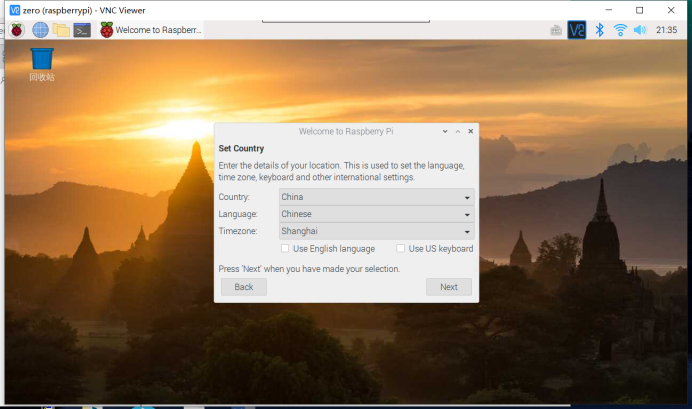
Task: Minimize the VNC Viewer window
Action: (x=609, y=10)
